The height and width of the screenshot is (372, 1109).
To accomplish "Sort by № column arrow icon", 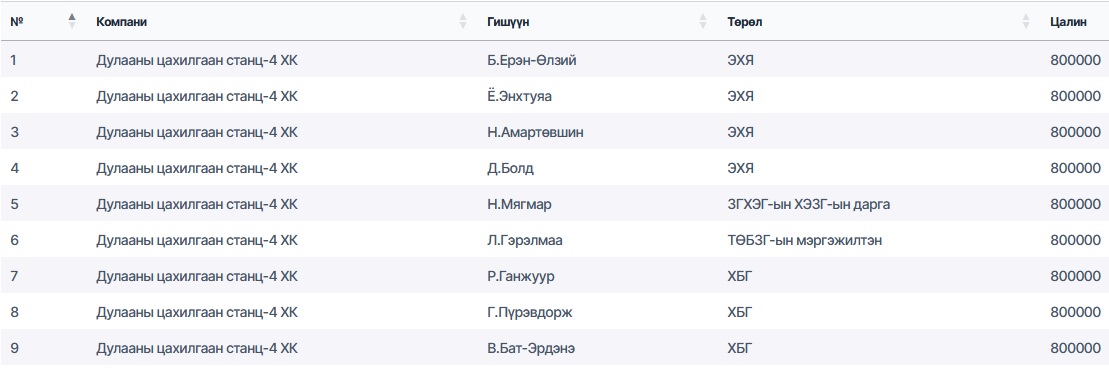I will pos(71,21).
